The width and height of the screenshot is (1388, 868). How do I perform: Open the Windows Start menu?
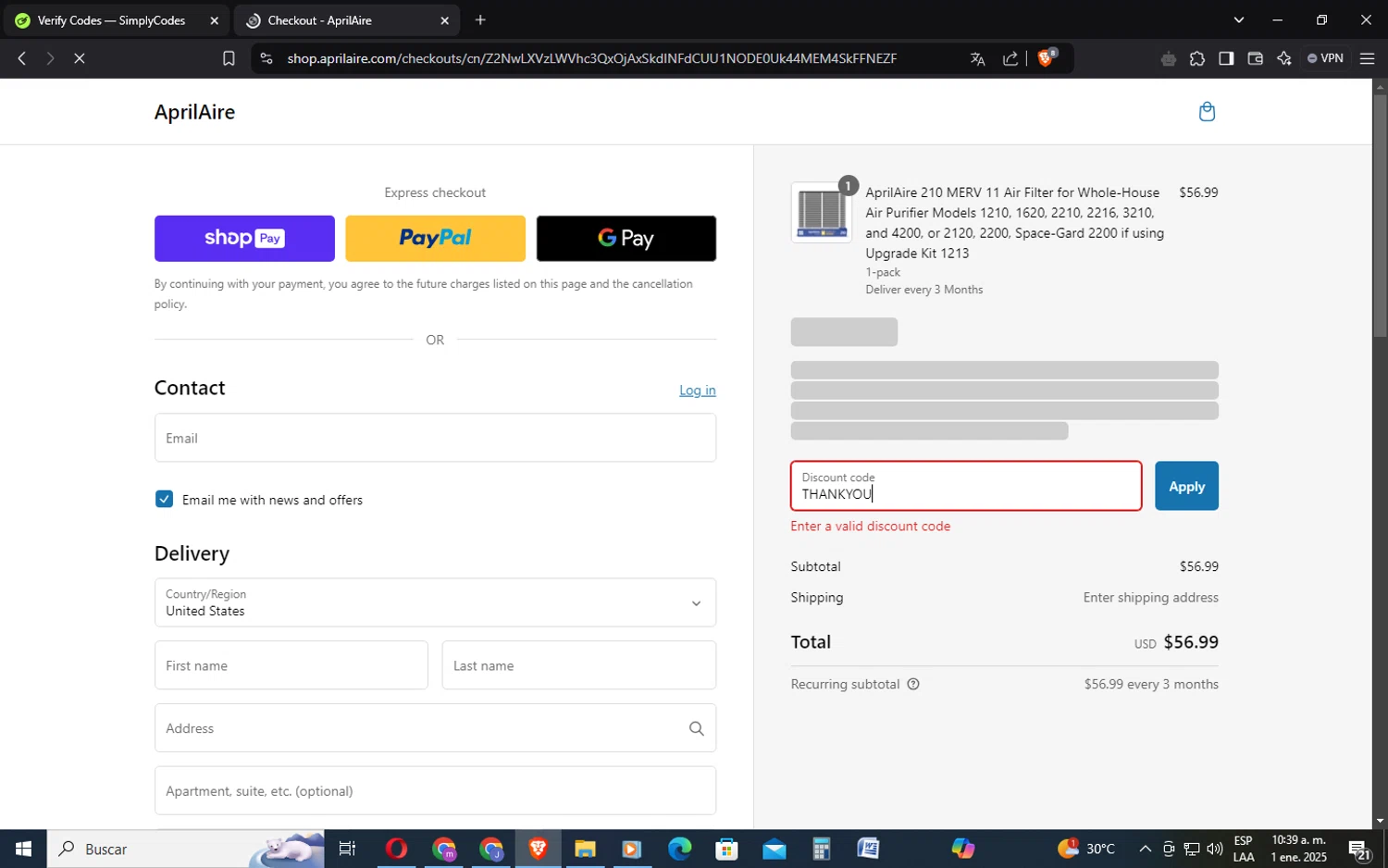pos(23,849)
